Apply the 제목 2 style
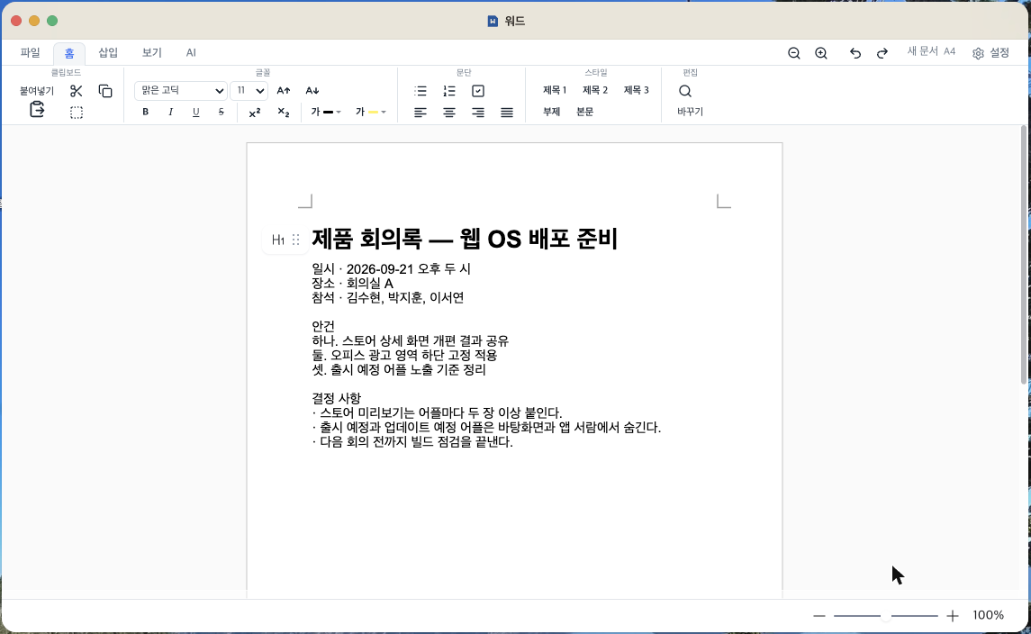 [x=595, y=90]
